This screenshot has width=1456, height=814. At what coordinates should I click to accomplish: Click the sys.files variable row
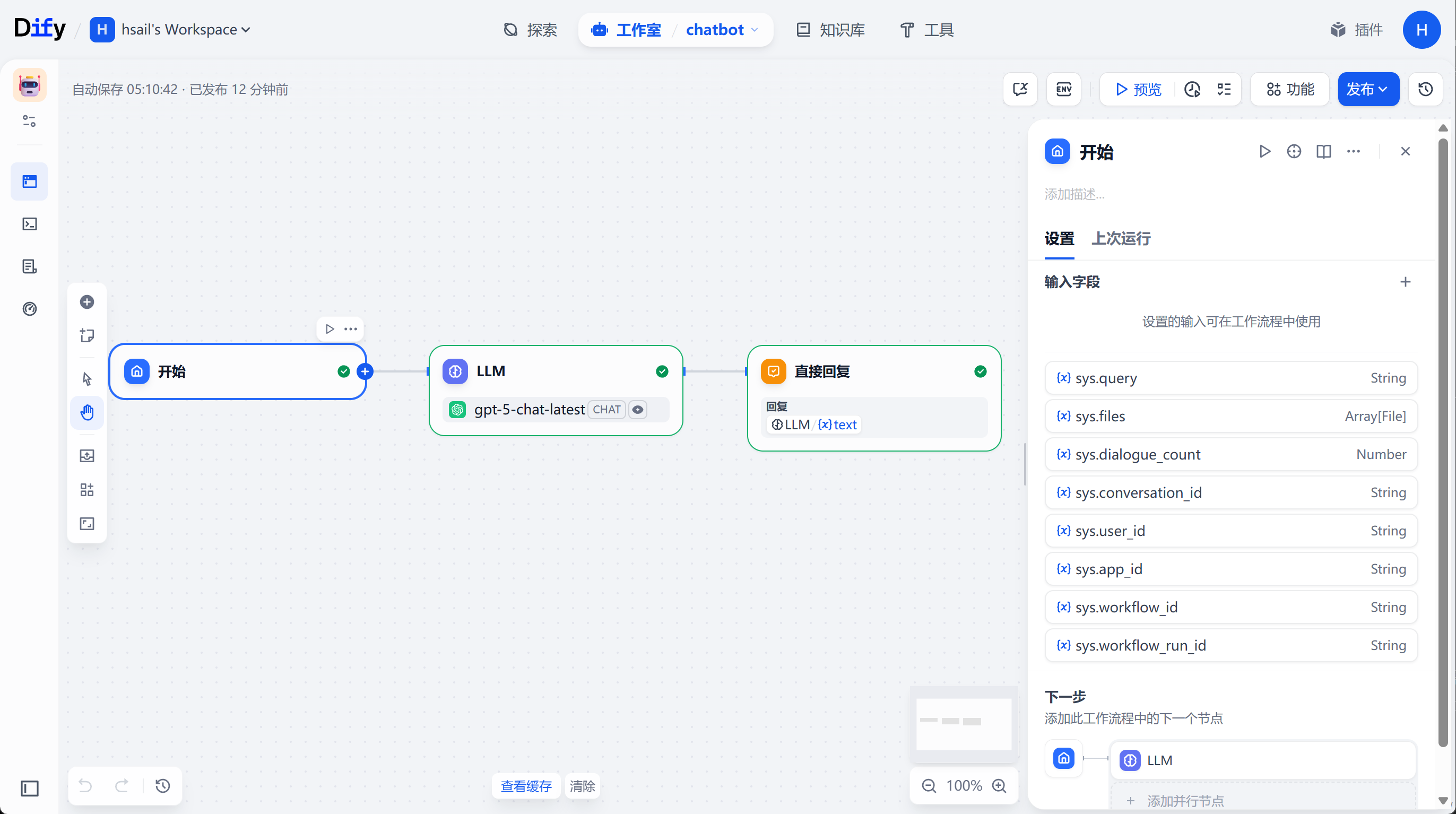(x=1231, y=416)
